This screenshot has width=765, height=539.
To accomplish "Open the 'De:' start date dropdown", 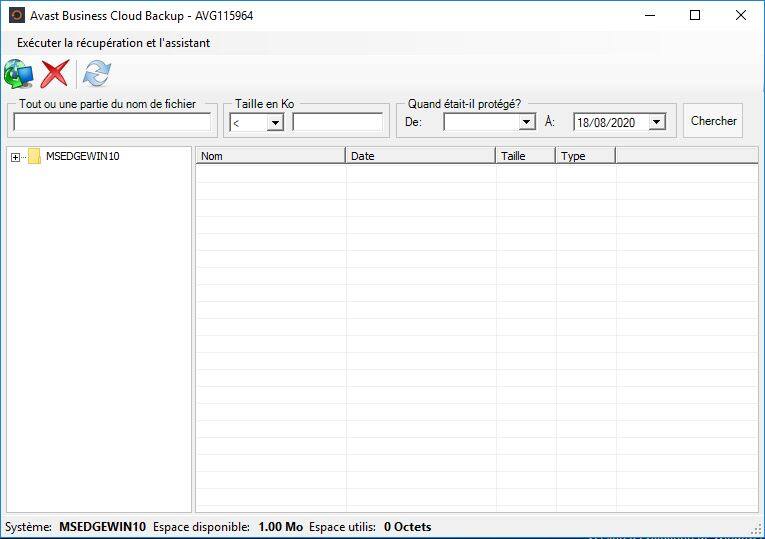I will click(527, 122).
